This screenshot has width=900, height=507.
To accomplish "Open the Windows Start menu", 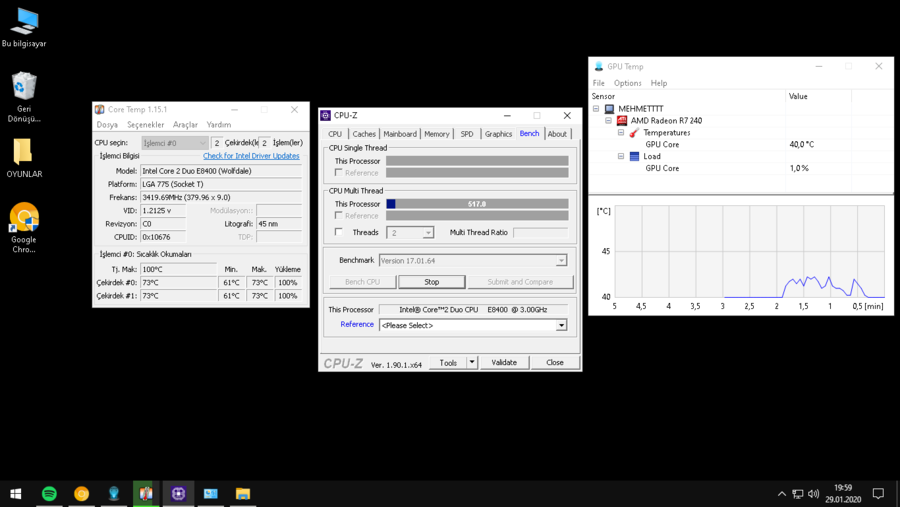I will tap(16, 493).
